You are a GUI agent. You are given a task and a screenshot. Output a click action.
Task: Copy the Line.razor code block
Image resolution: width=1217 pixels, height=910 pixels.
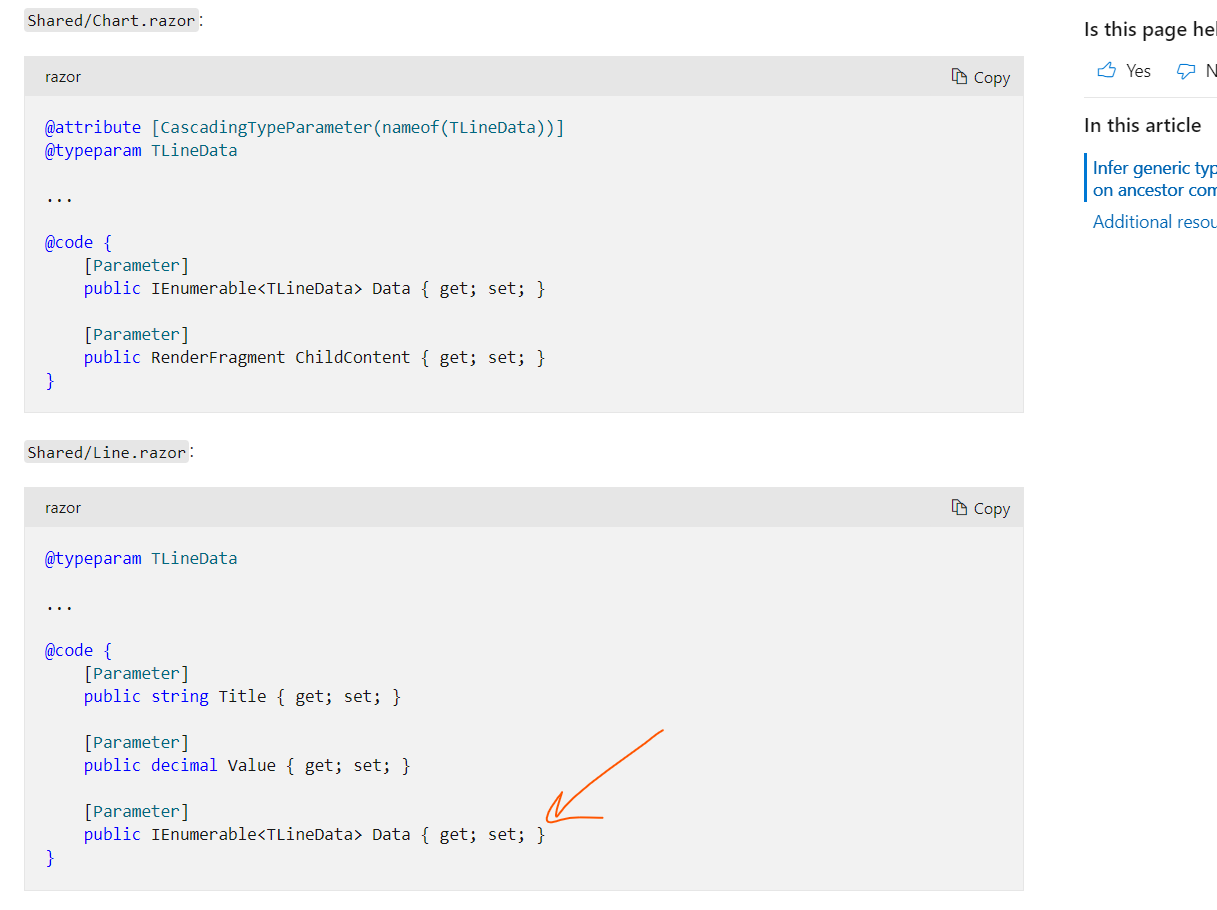pyautogui.click(x=980, y=508)
